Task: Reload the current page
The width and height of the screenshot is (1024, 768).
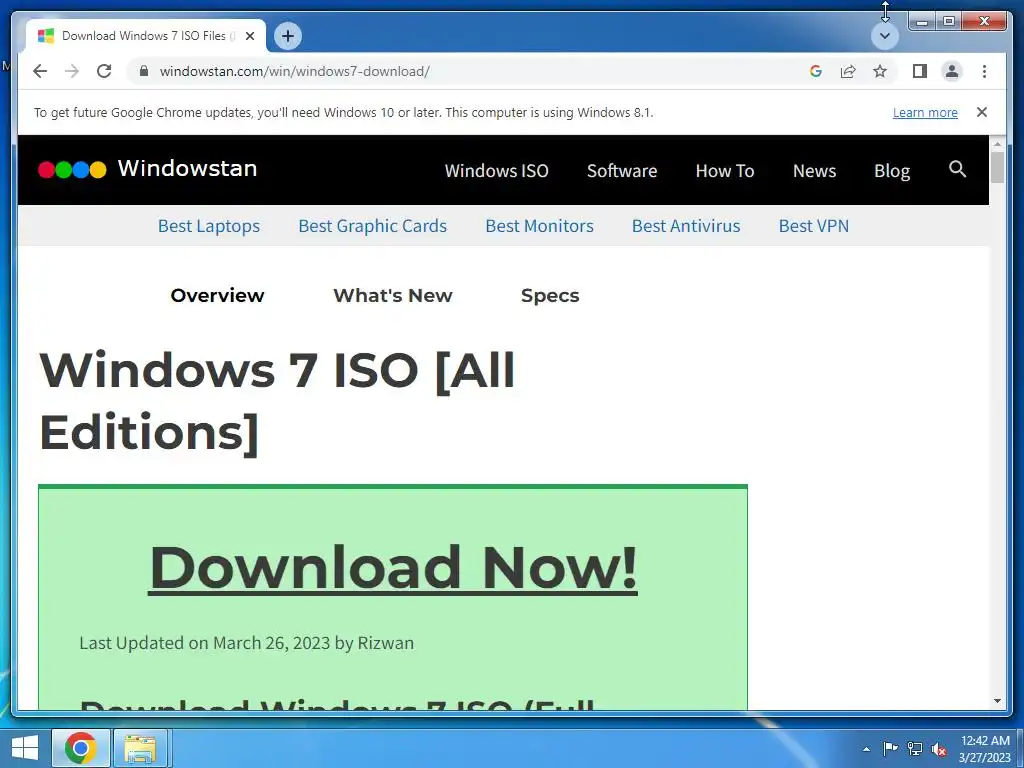Action: point(104,71)
